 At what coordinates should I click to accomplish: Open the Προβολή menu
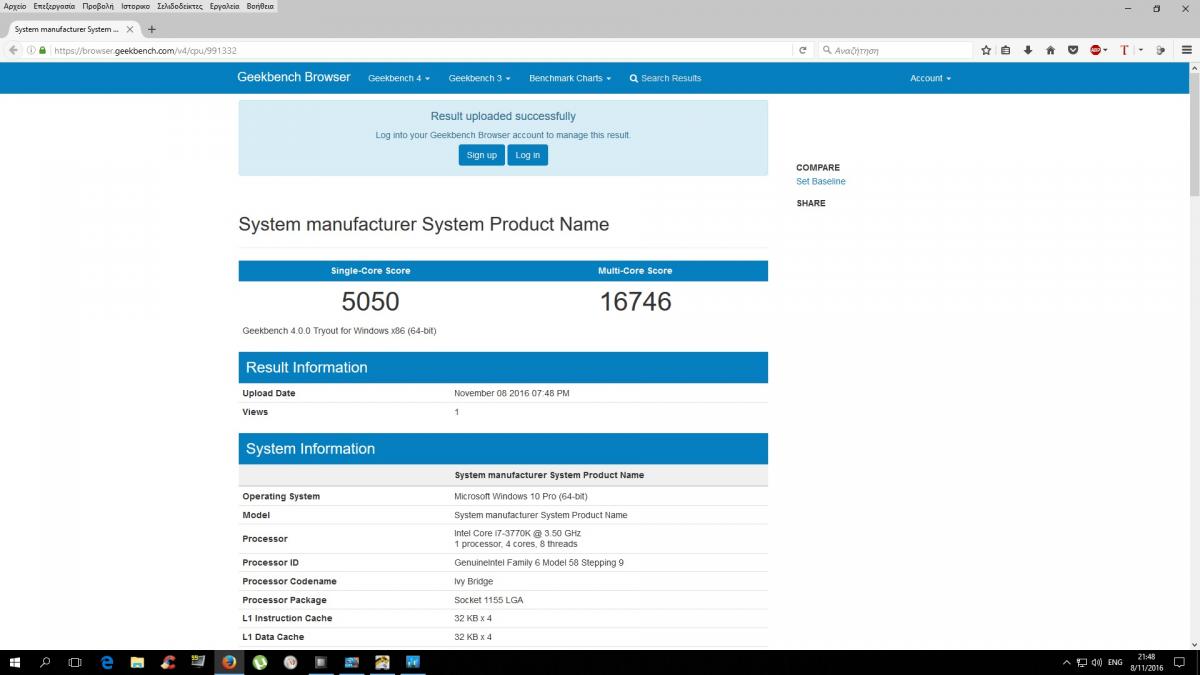98,6
